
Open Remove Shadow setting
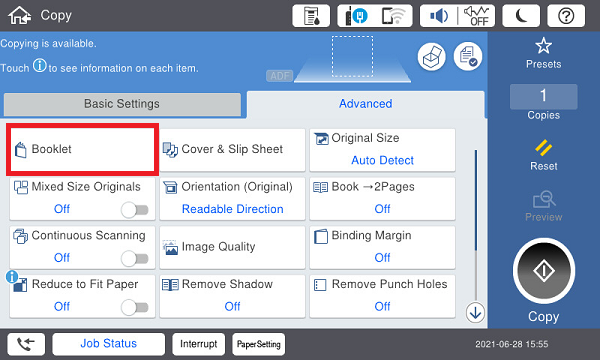pos(232,296)
